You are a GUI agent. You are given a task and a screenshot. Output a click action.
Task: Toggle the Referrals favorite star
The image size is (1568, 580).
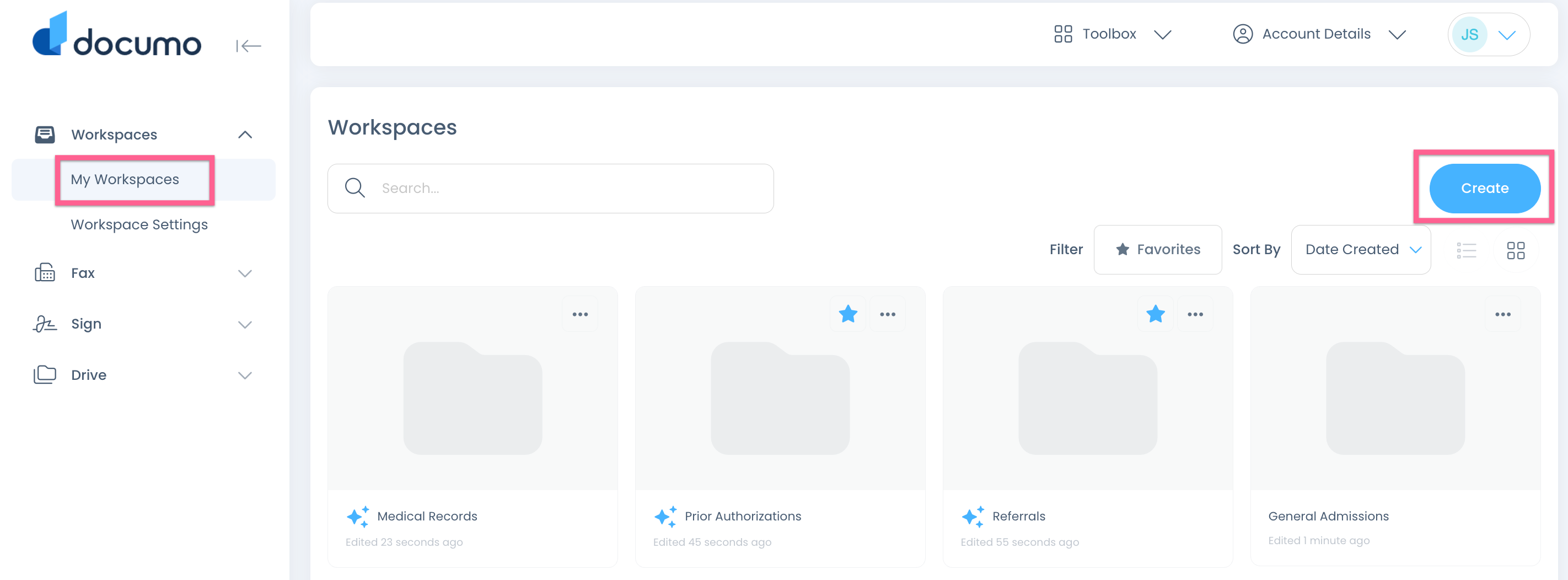click(1154, 314)
